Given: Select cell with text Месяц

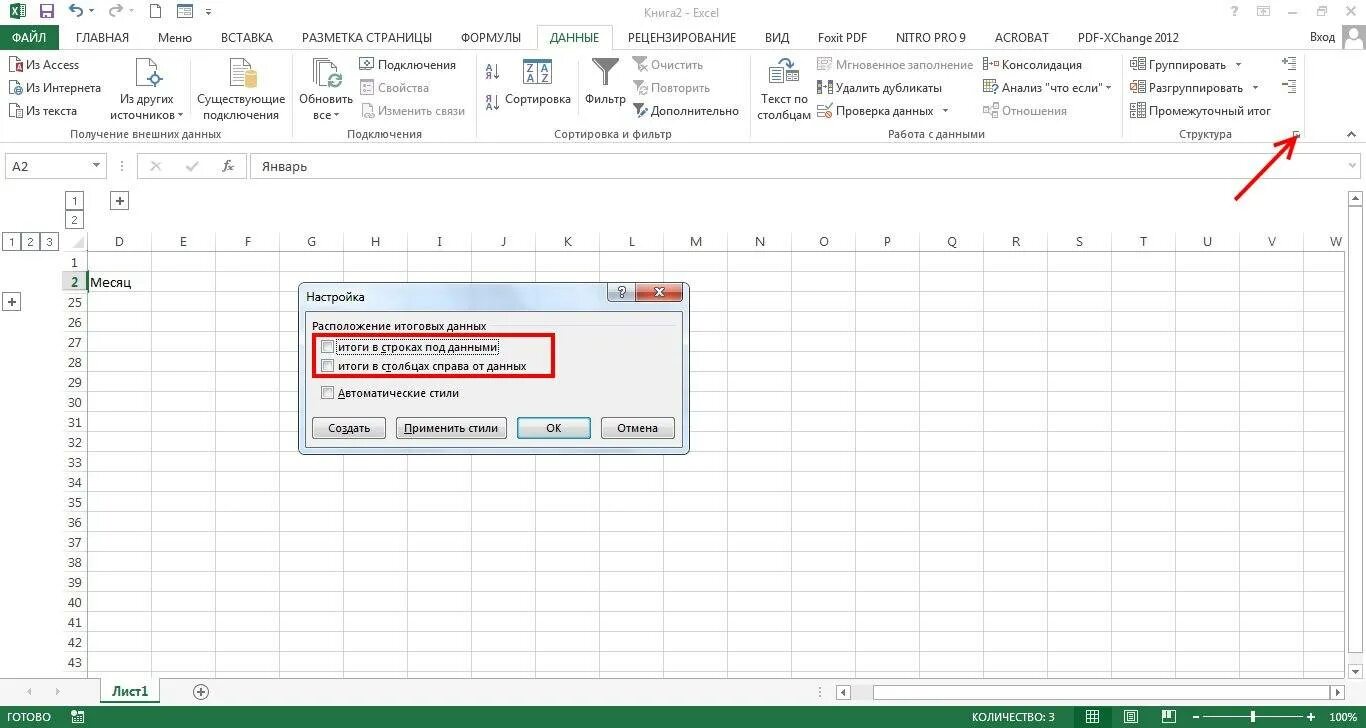Looking at the screenshot, I should pyautogui.click(x=119, y=282).
